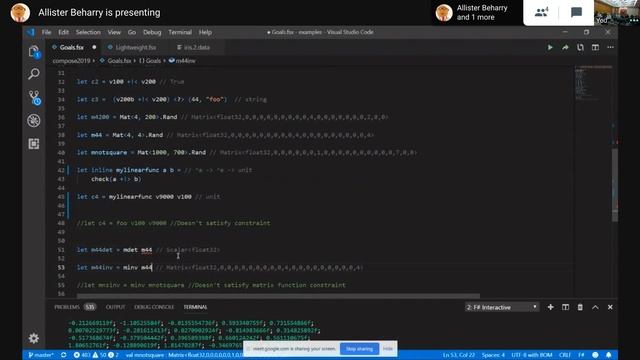The width and height of the screenshot is (640, 360).
Task: Open the Selection menu
Action: [88, 32]
